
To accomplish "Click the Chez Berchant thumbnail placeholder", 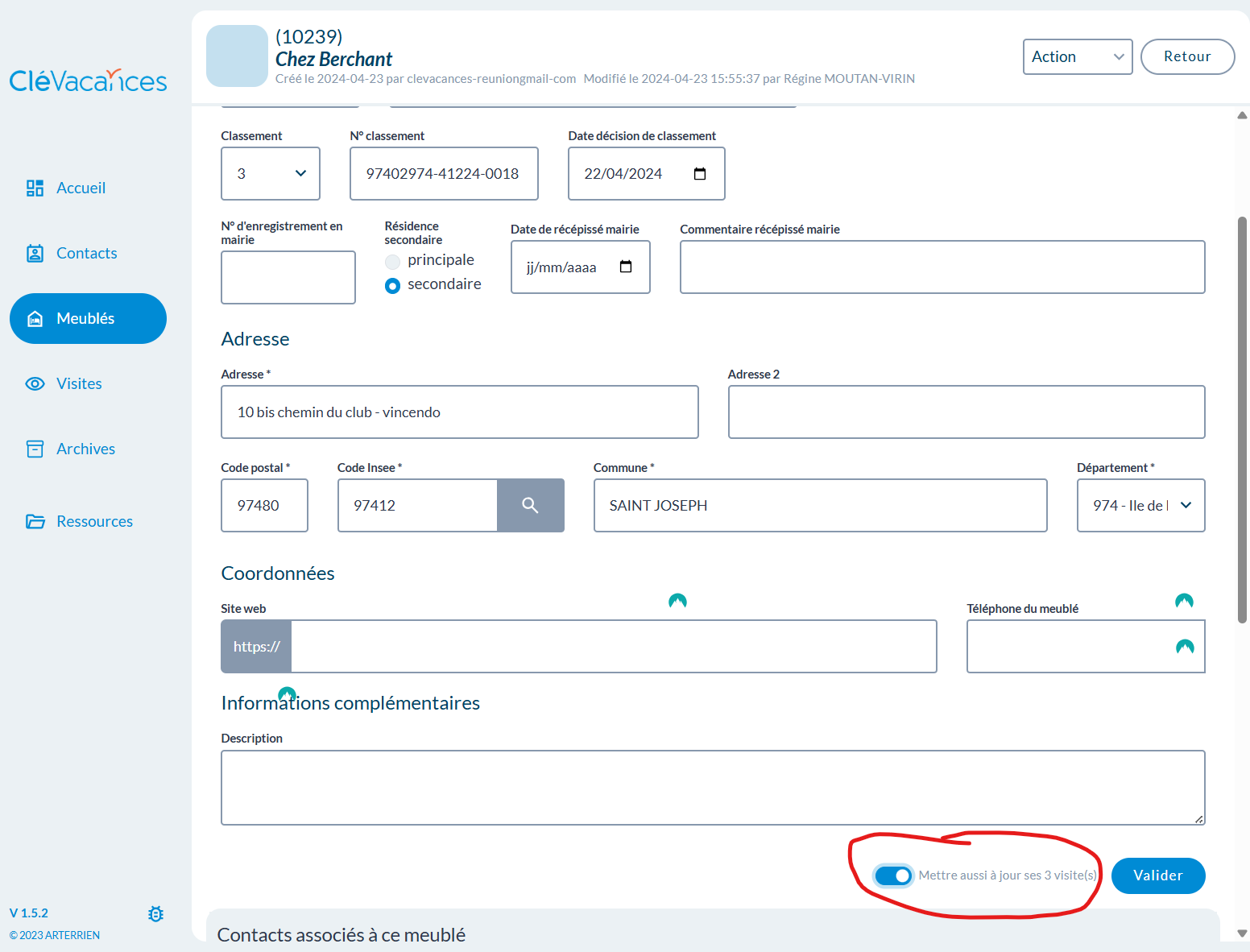I will [x=237, y=56].
